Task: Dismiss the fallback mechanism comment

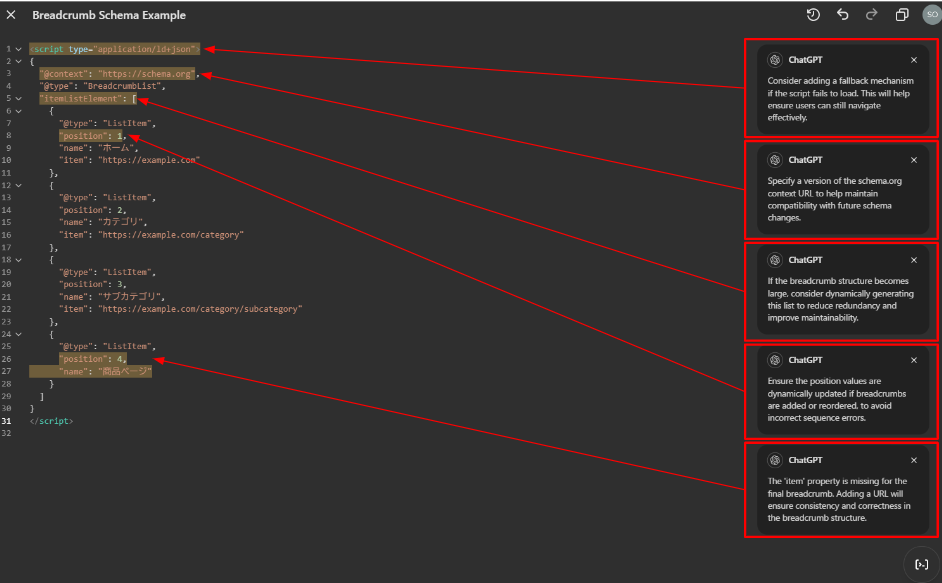Action: [x=913, y=60]
